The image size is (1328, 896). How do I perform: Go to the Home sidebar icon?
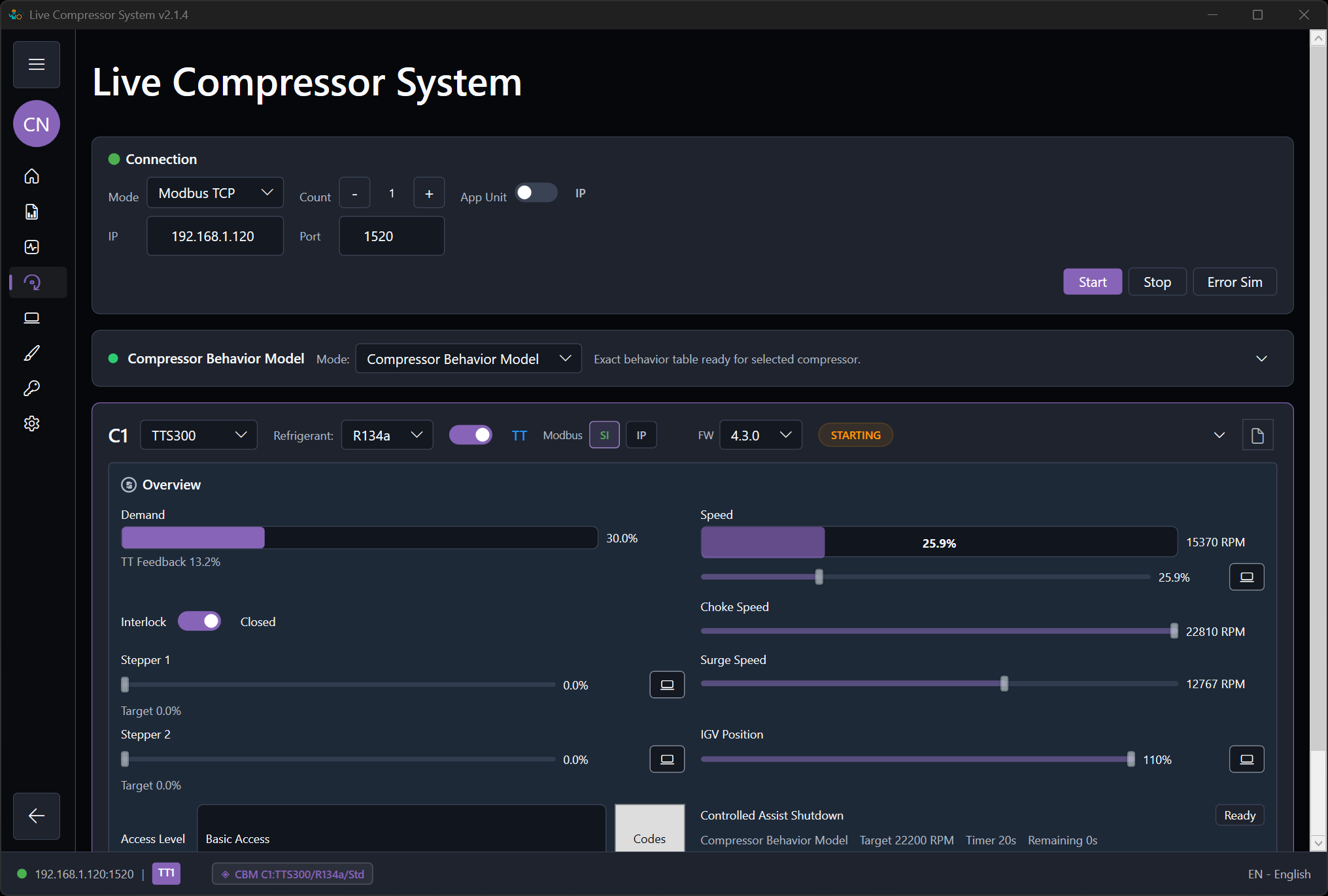pyautogui.click(x=32, y=176)
